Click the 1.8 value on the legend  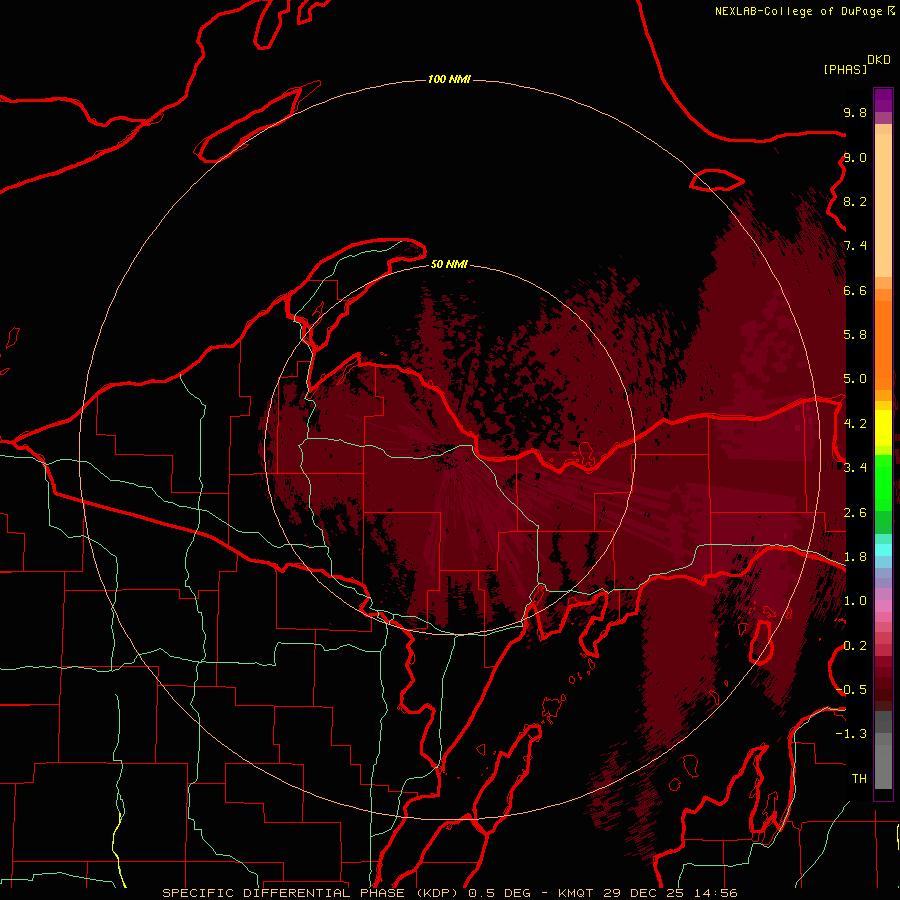pos(855,557)
